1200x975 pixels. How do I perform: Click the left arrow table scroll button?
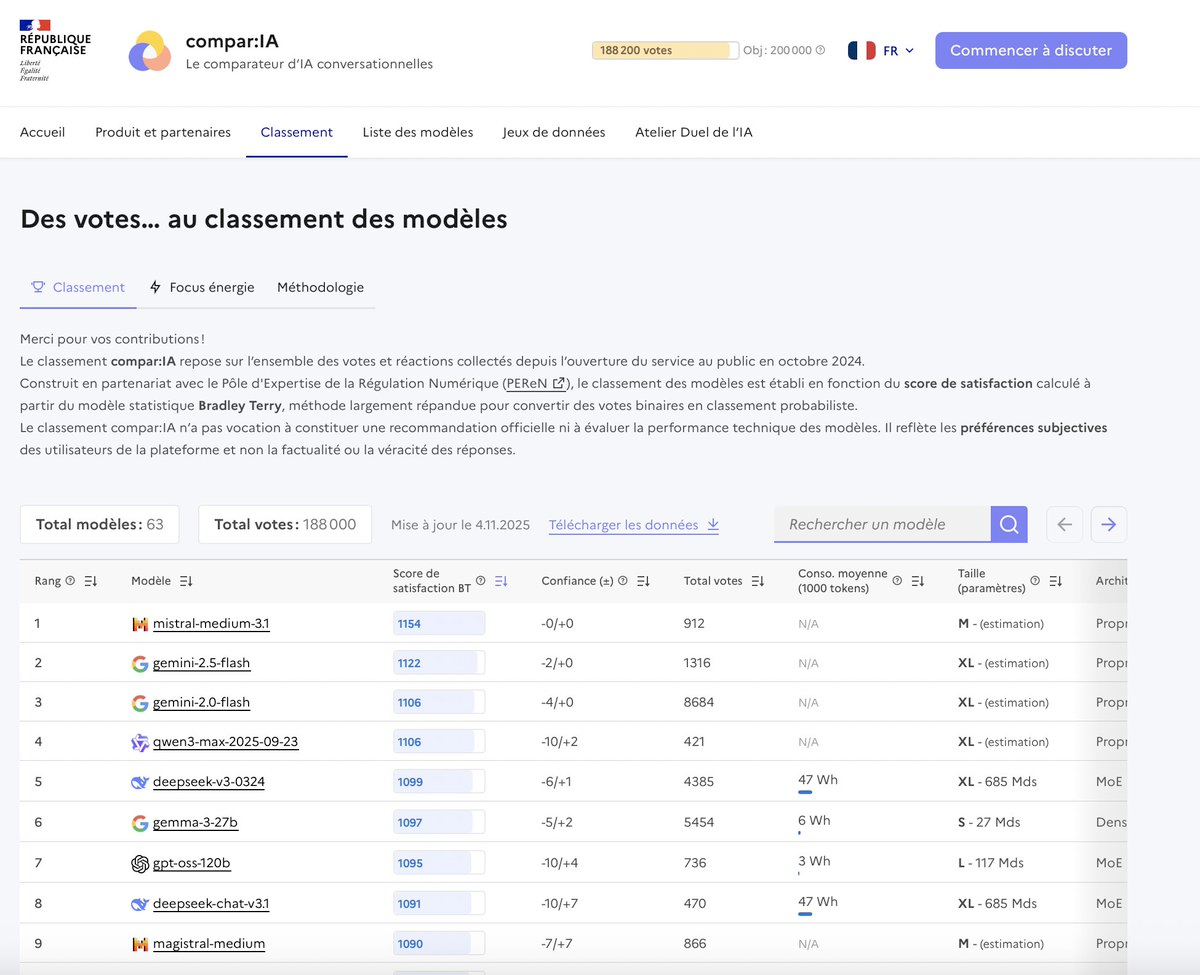1064,524
